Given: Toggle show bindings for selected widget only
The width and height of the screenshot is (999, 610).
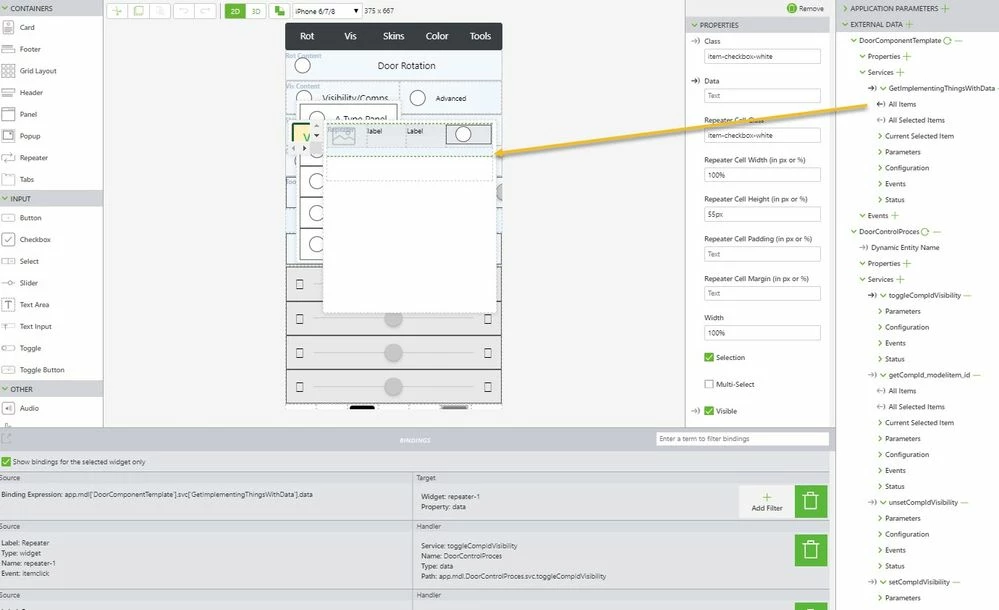Looking at the screenshot, I should 6,461.
